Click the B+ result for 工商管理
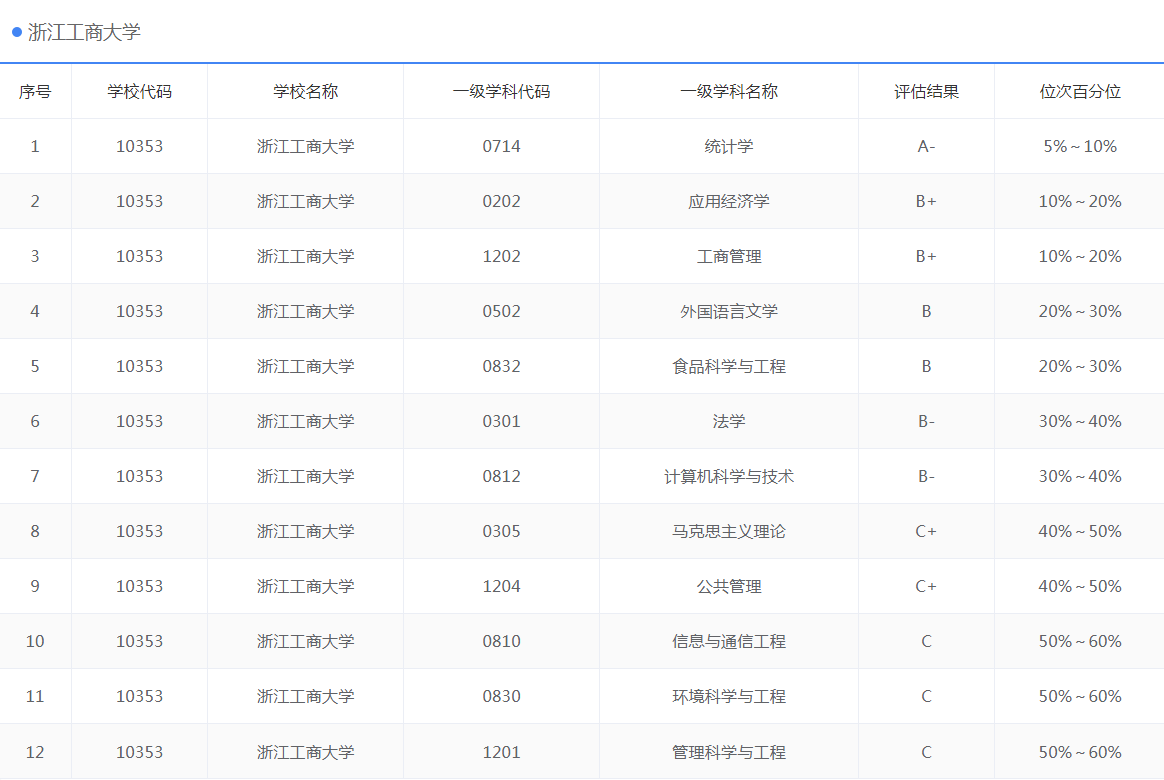This screenshot has width=1164, height=780. pos(926,256)
